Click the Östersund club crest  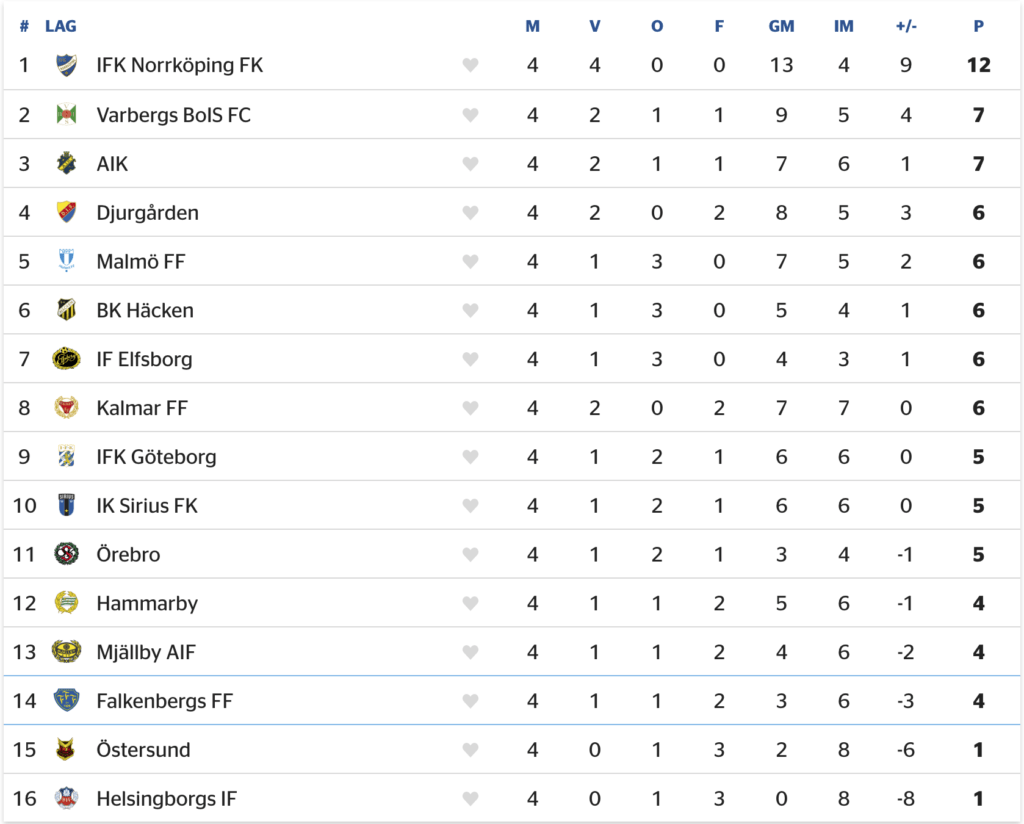pos(65,750)
